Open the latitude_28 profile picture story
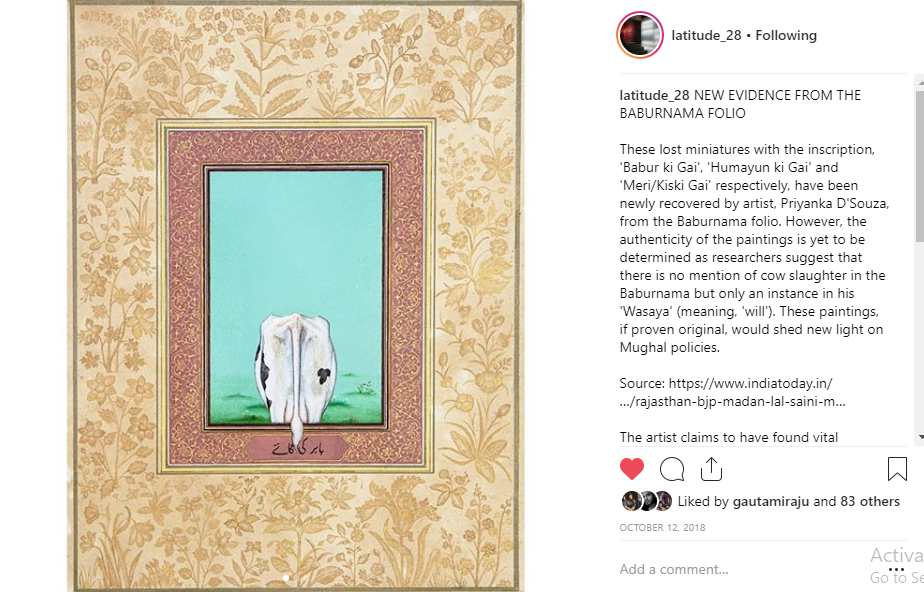 pyautogui.click(x=640, y=35)
